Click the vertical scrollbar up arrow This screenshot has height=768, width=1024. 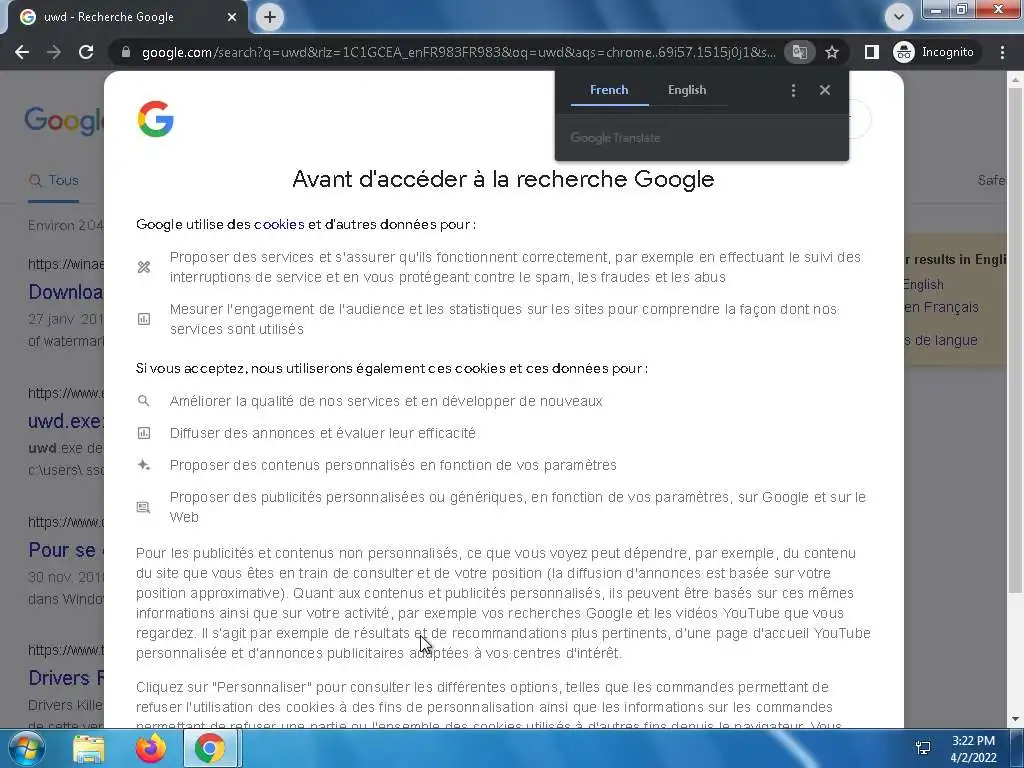click(1015, 80)
